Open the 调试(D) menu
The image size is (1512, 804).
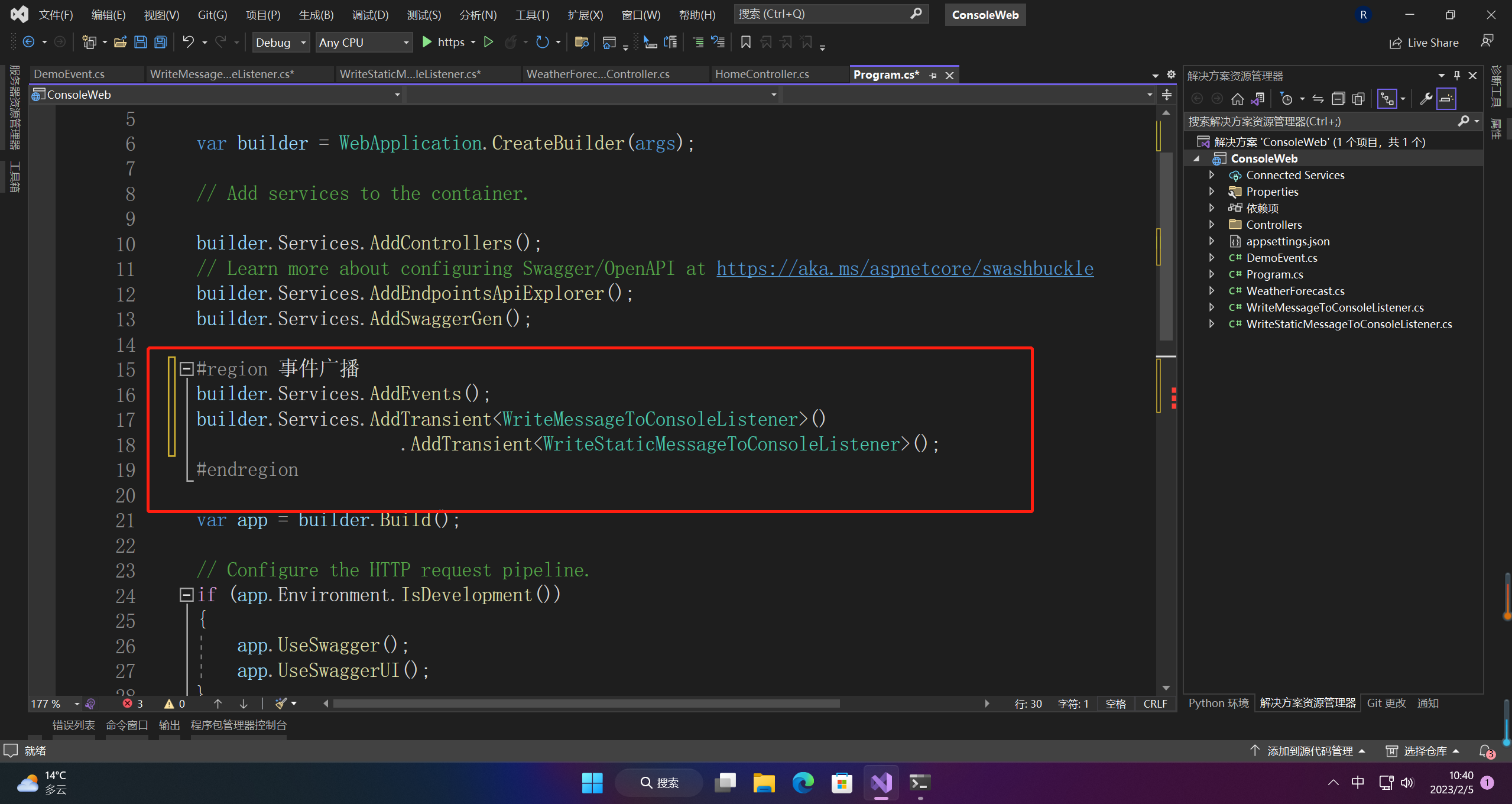coord(370,15)
